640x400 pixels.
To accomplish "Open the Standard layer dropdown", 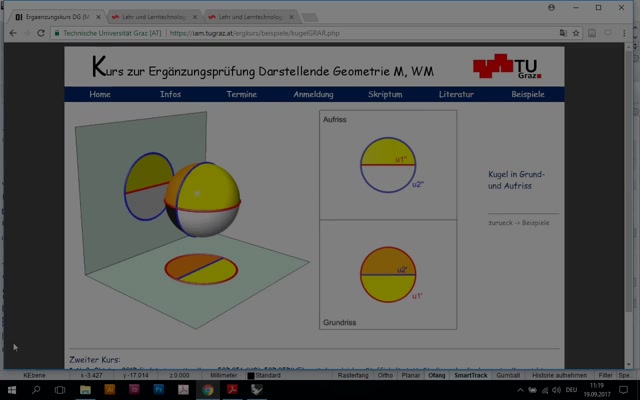I will [267, 375].
